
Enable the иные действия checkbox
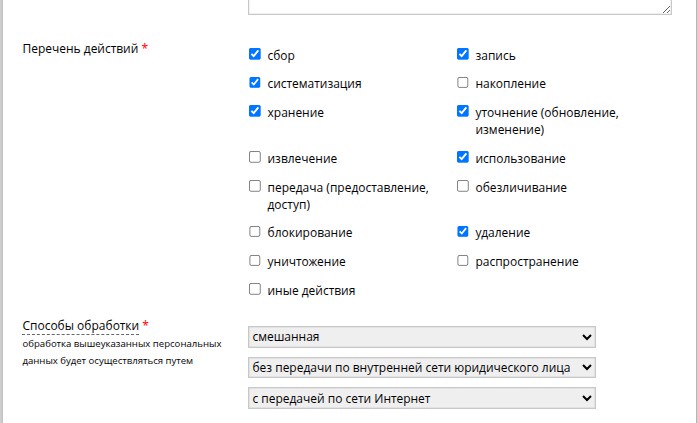click(255, 289)
